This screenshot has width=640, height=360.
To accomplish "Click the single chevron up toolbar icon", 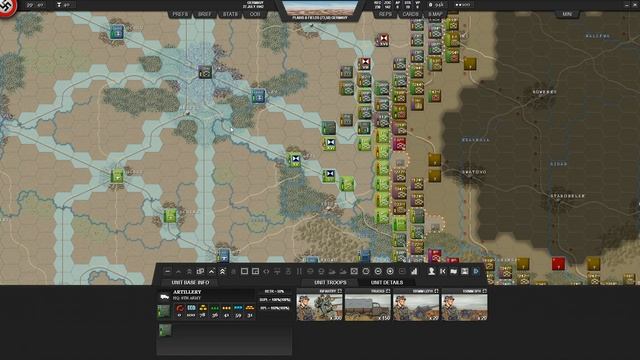I will pyautogui.click(x=211, y=271).
